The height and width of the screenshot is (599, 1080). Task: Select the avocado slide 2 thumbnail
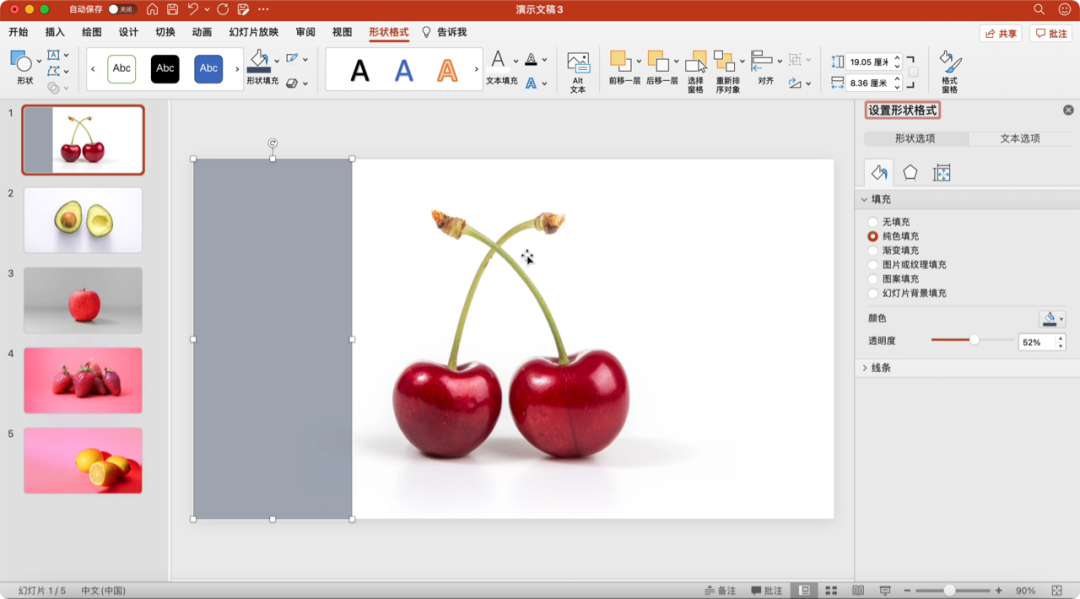coord(83,220)
